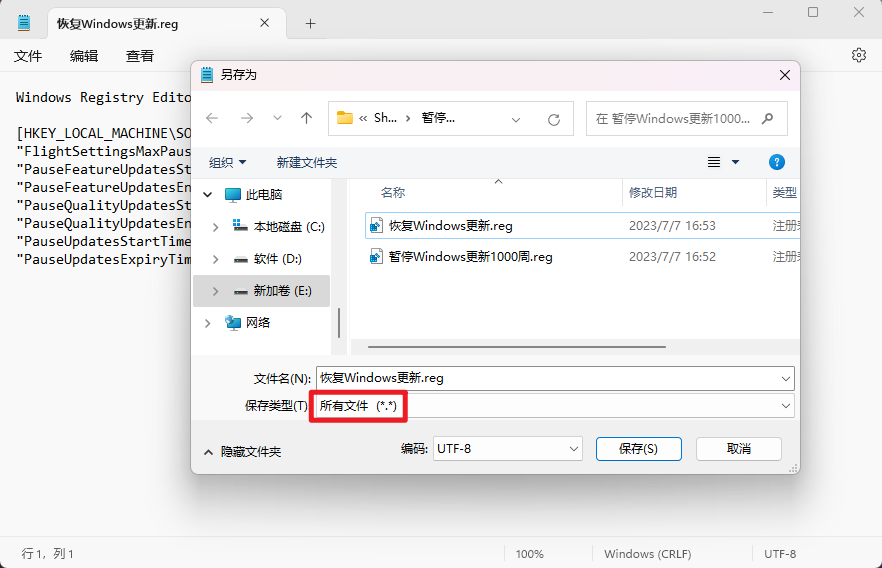Change view layout icon
The image size is (882, 568).
coord(714,163)
